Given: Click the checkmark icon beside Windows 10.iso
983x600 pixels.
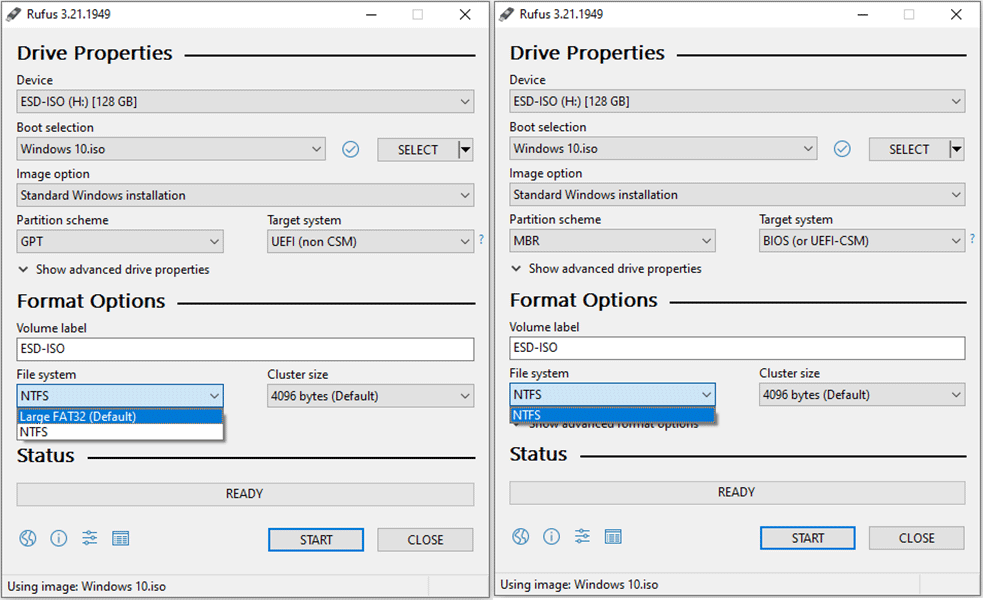Looking at the screenshot, I should click(350, 148).
